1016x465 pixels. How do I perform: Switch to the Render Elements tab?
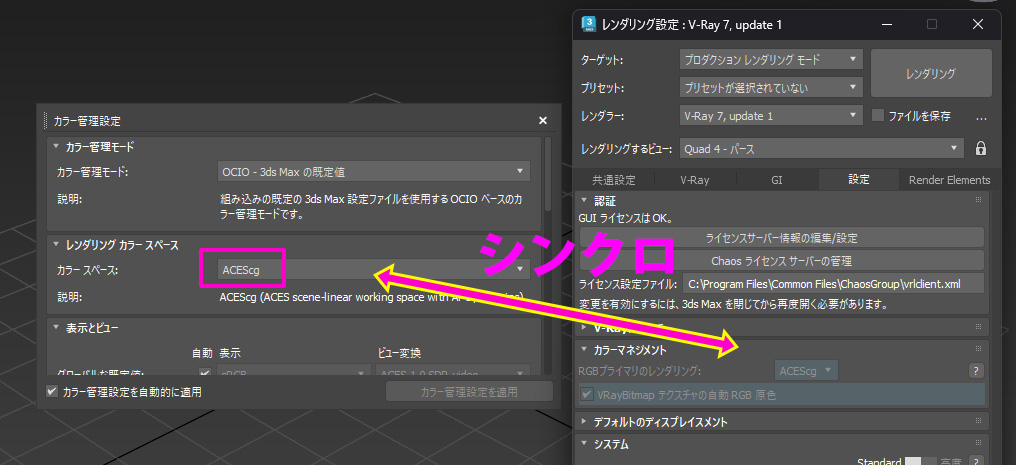click(x=949, y=179)
